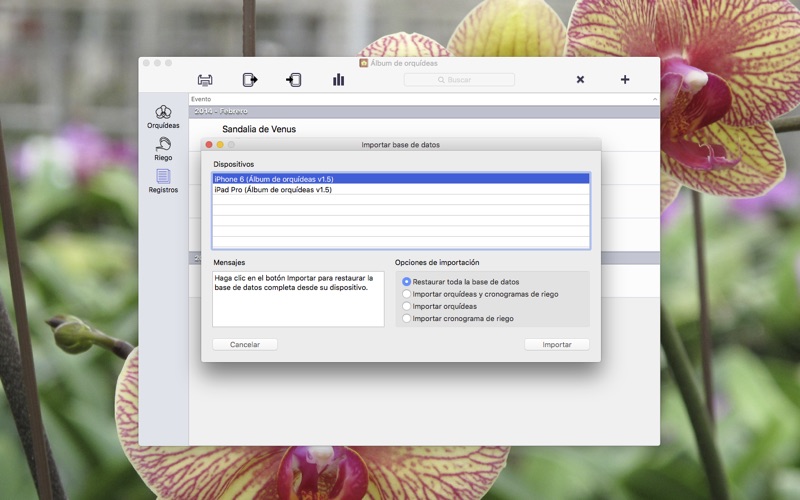Choose 'Importar cronograma de riego' radio option
Screen dimensions: 800x500
coord(407,318)
